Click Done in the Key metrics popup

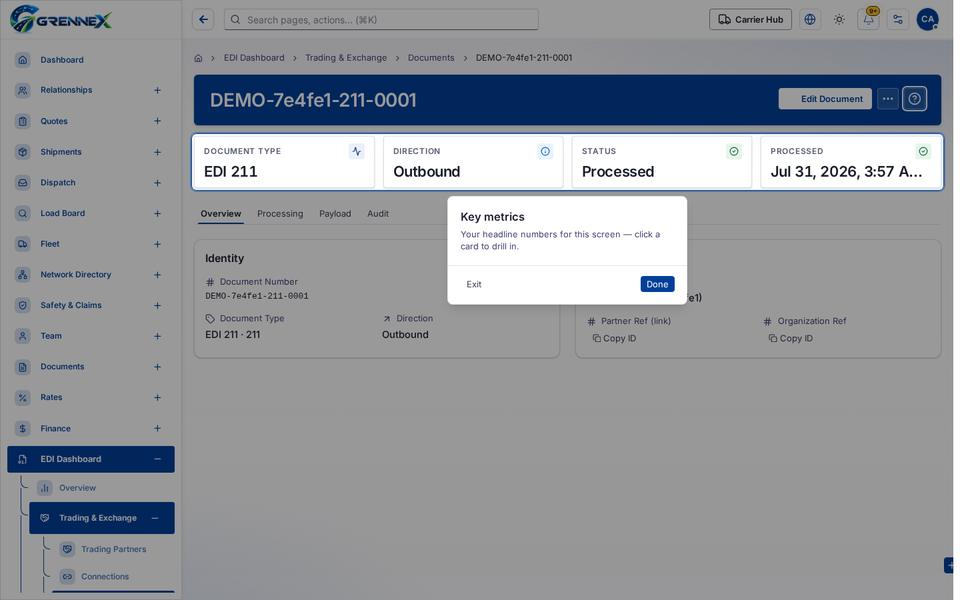pyautogui.click(x=657, y=284)
